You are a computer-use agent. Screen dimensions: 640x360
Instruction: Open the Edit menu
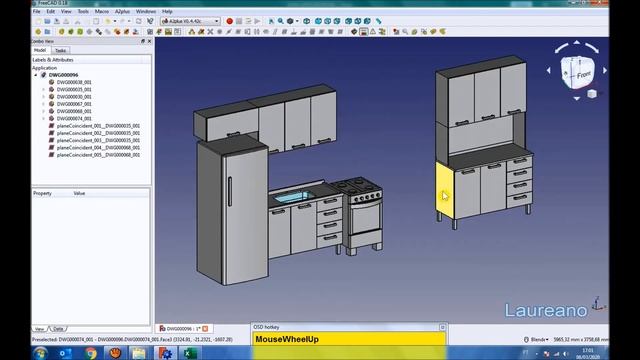pos(51,11)
